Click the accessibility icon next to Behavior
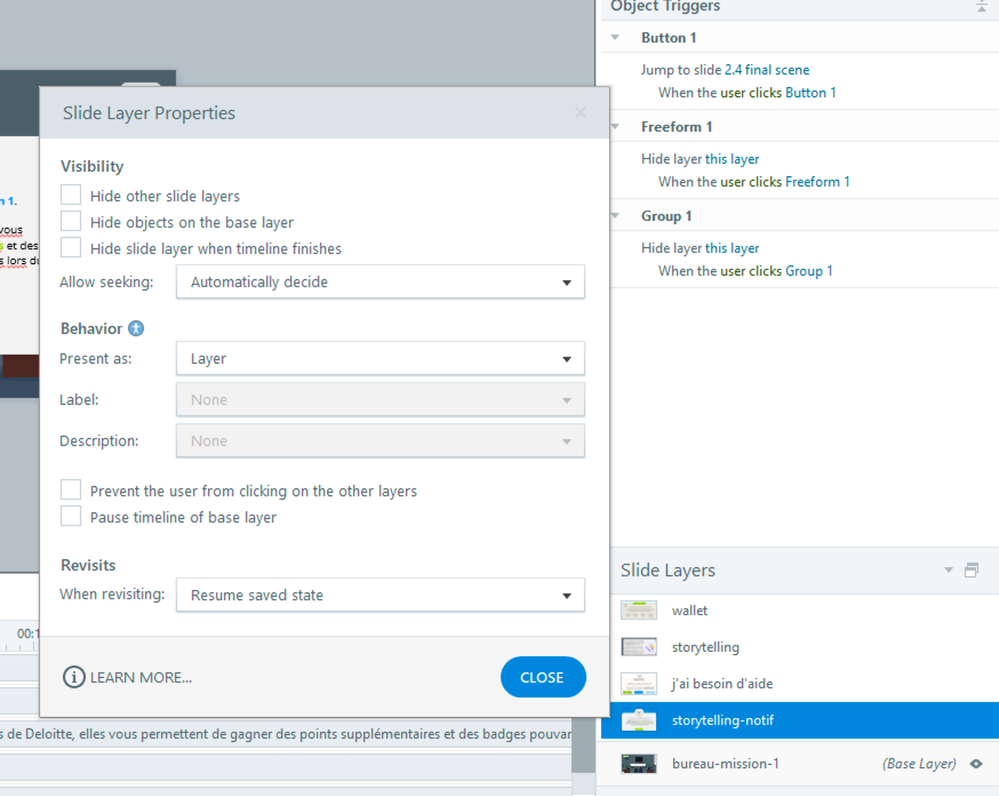This screenshot has width=999, height=796. [136, 328]
